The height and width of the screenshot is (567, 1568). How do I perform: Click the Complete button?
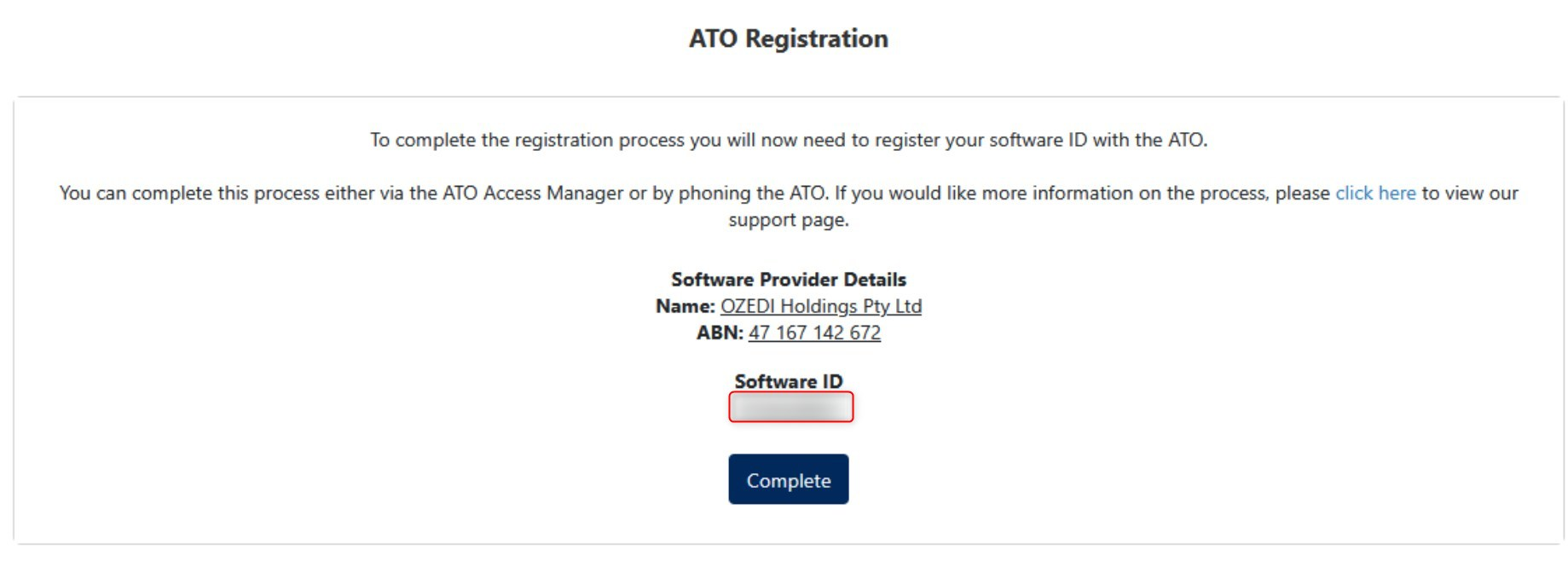[788, 480]
